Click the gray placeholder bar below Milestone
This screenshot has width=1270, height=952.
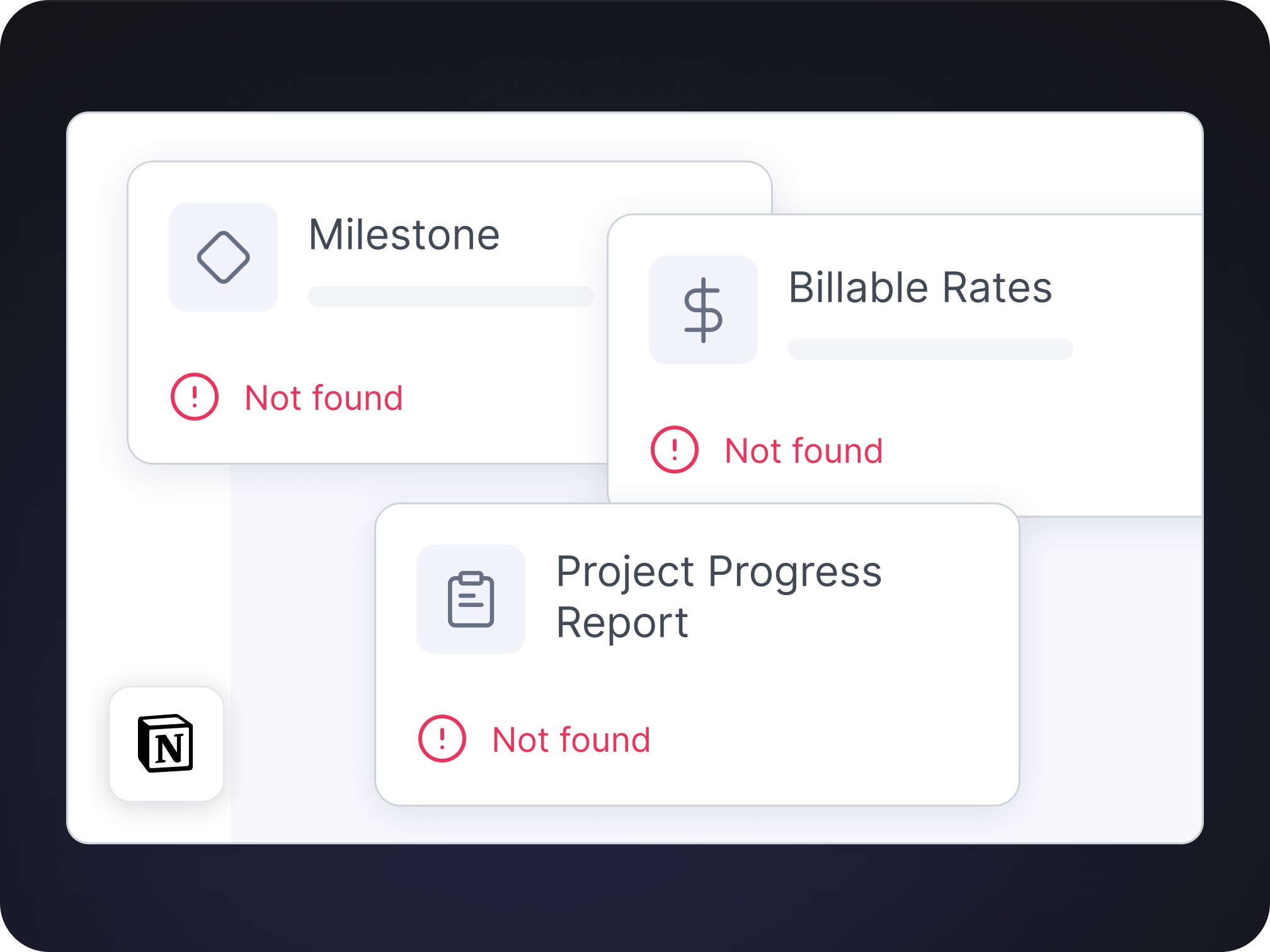[x=450, y=297]
